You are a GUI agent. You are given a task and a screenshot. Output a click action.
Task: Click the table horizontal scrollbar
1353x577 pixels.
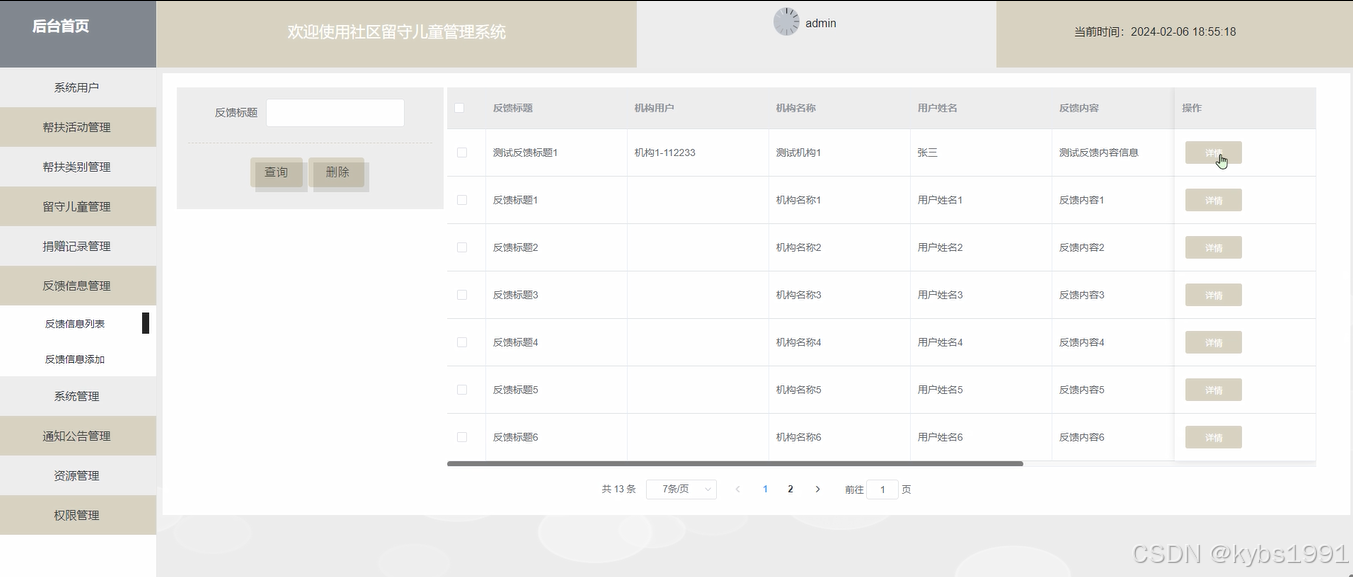(x=735, y=464)
